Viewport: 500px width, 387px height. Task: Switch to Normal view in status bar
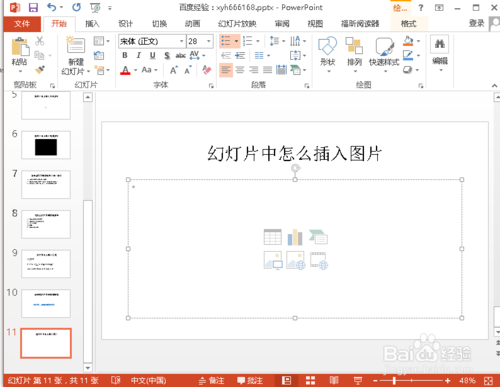[x=286, y=380]
